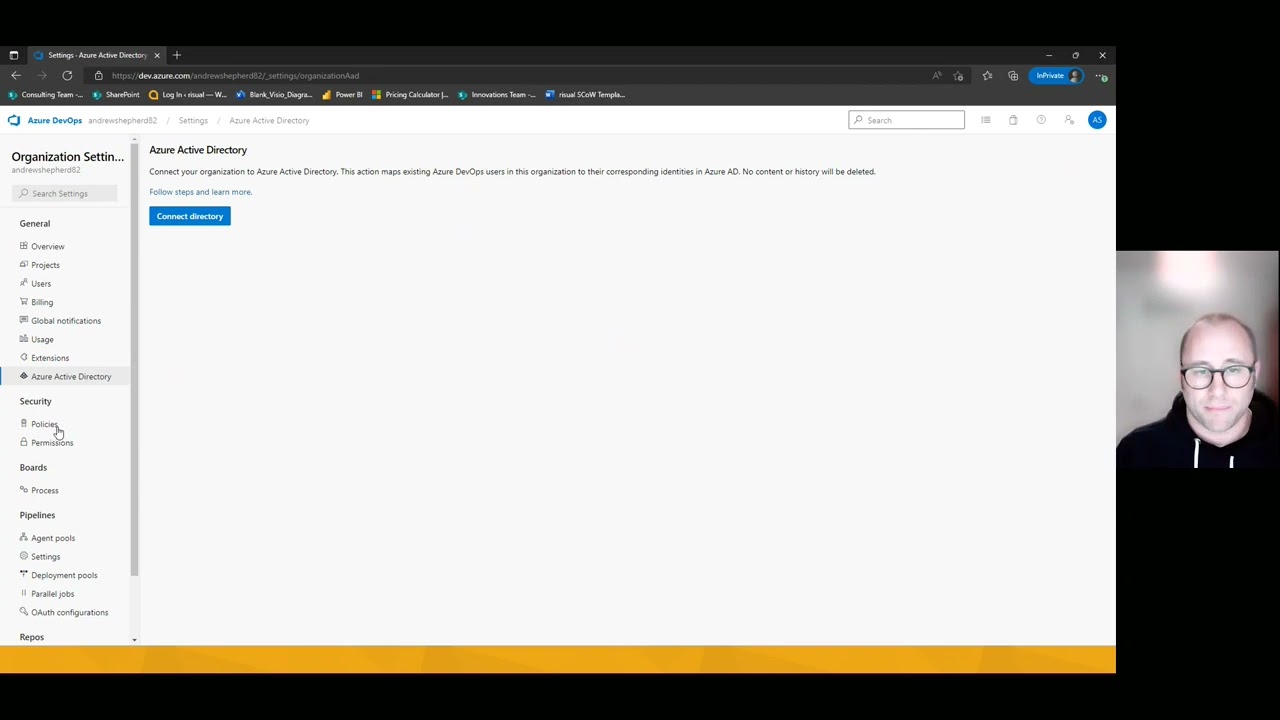Click the InPrivate profile button
This screenshot has height=720, width=1280.
[1056, 76]
